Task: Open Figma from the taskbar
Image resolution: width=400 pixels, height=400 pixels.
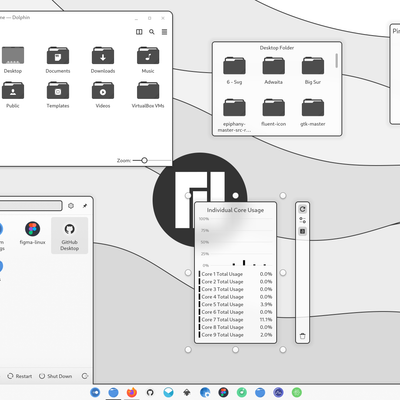Action: [223, 392]
